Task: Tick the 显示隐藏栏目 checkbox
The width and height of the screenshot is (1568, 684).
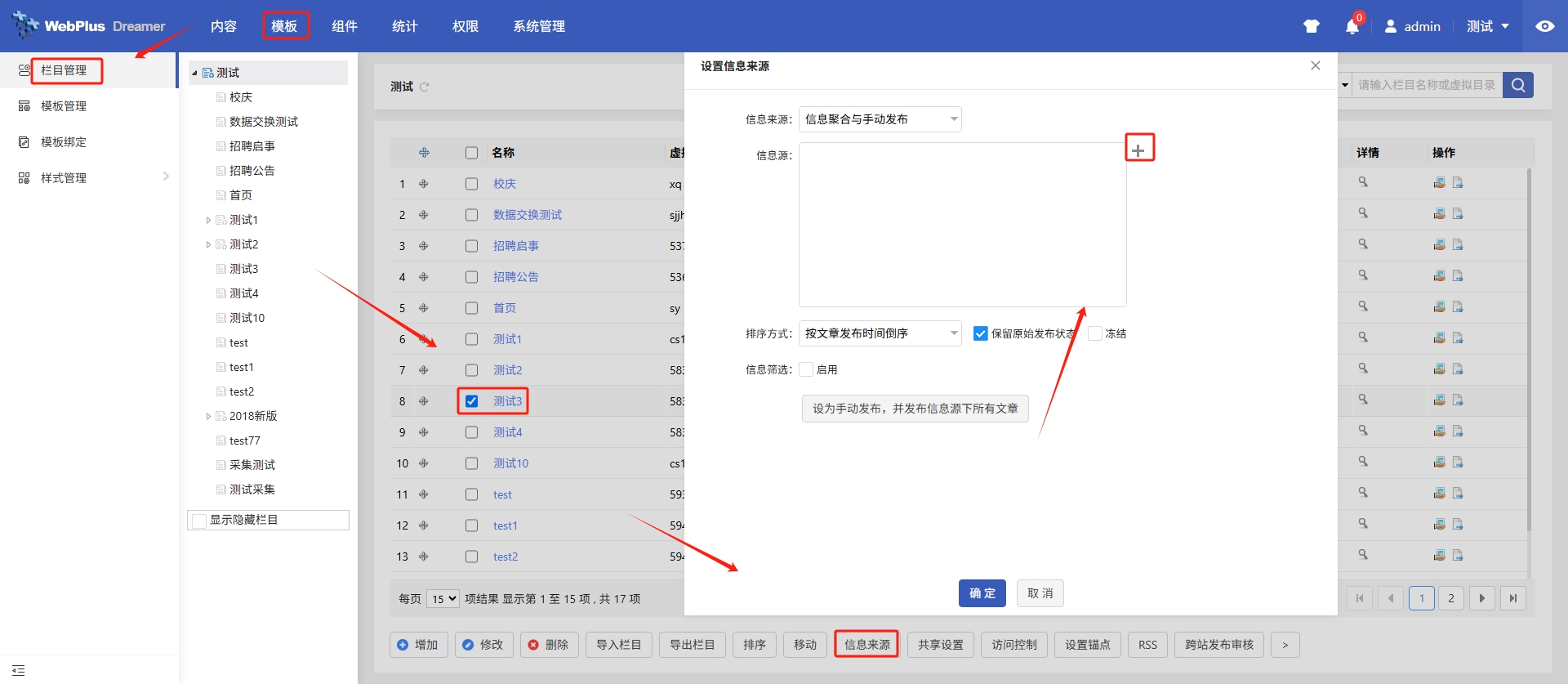Action: tap(199, 521)
